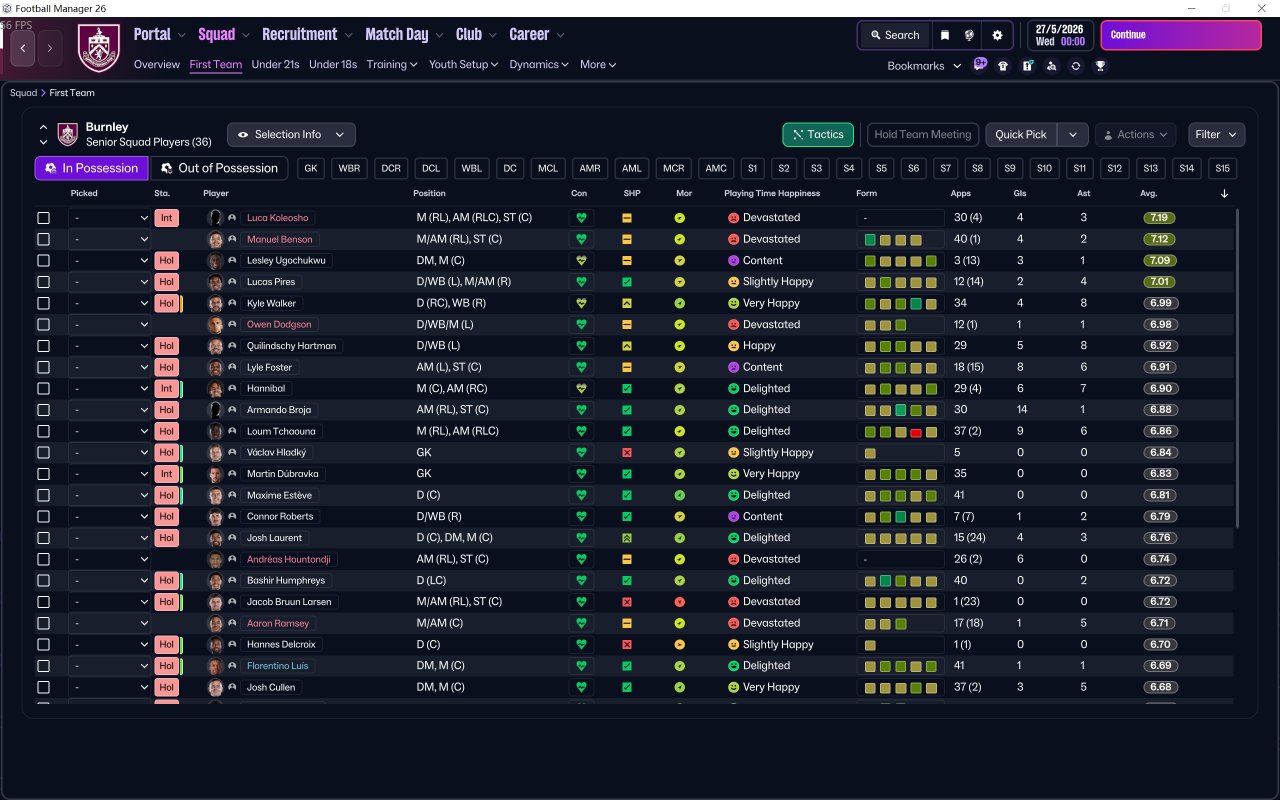Image resolution: width=1280 pixels, height=800 pixels.
Task: Open the Overview tab
Action: (x=157, y=65)
